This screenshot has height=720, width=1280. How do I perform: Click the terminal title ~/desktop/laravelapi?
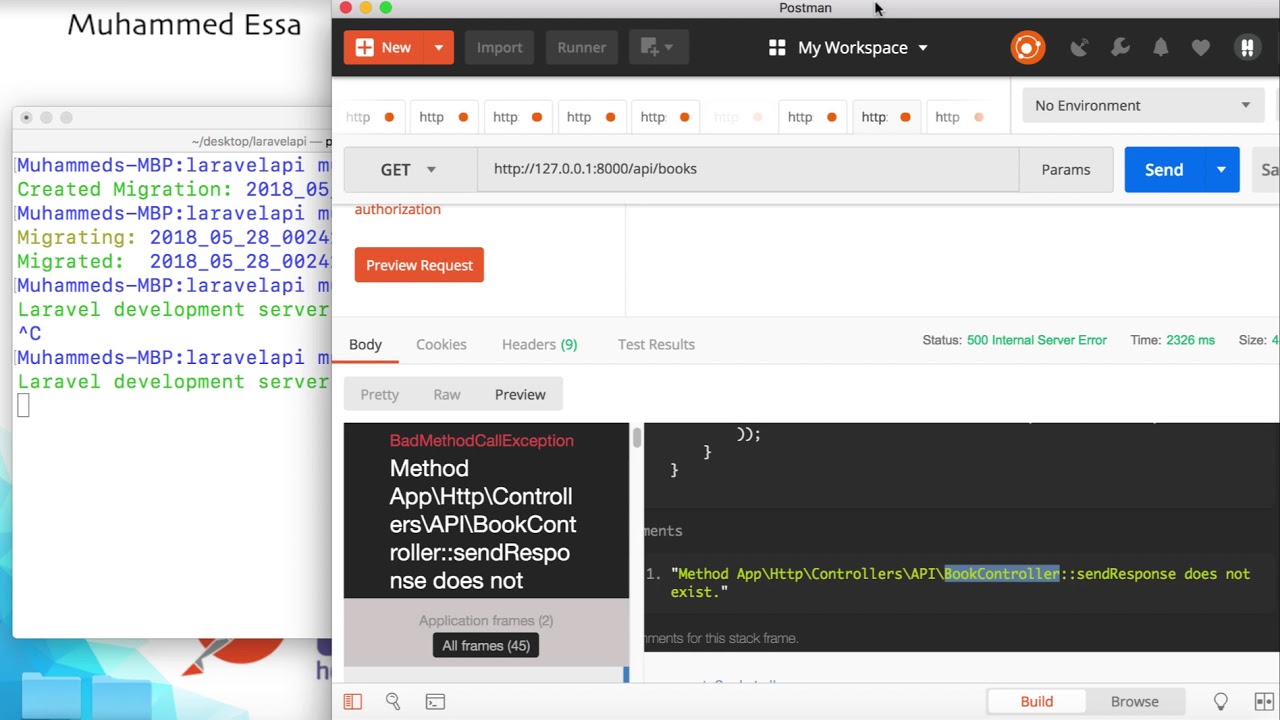pos(249,142)
